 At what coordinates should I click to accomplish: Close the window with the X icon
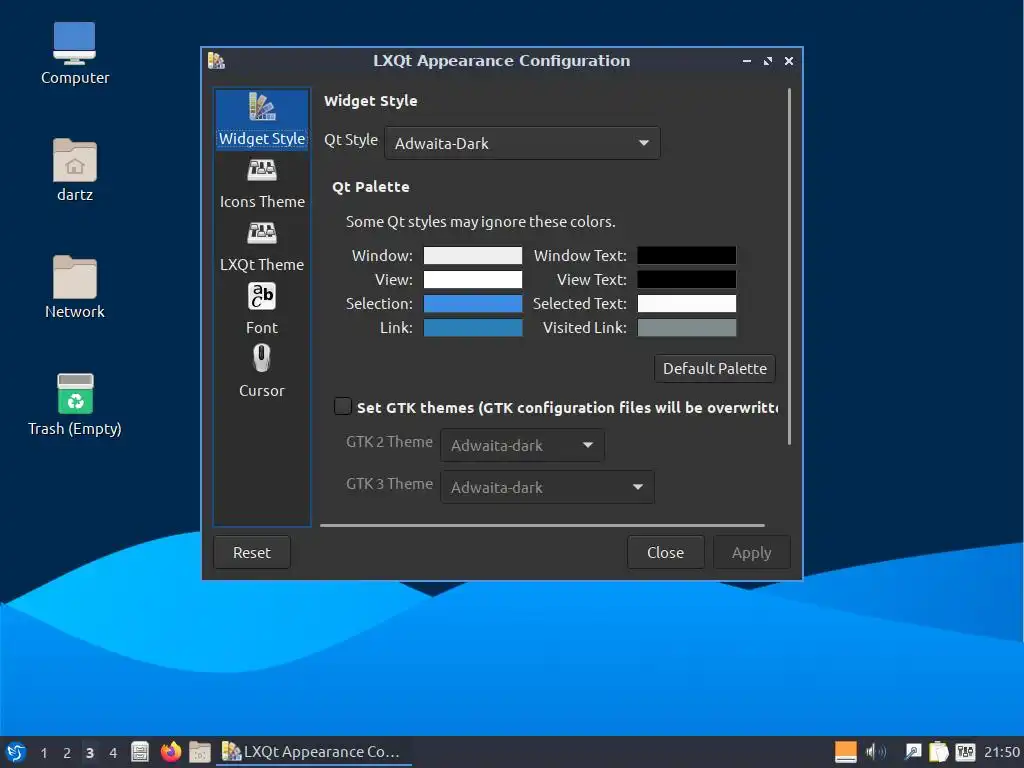[x=789, y=61]
